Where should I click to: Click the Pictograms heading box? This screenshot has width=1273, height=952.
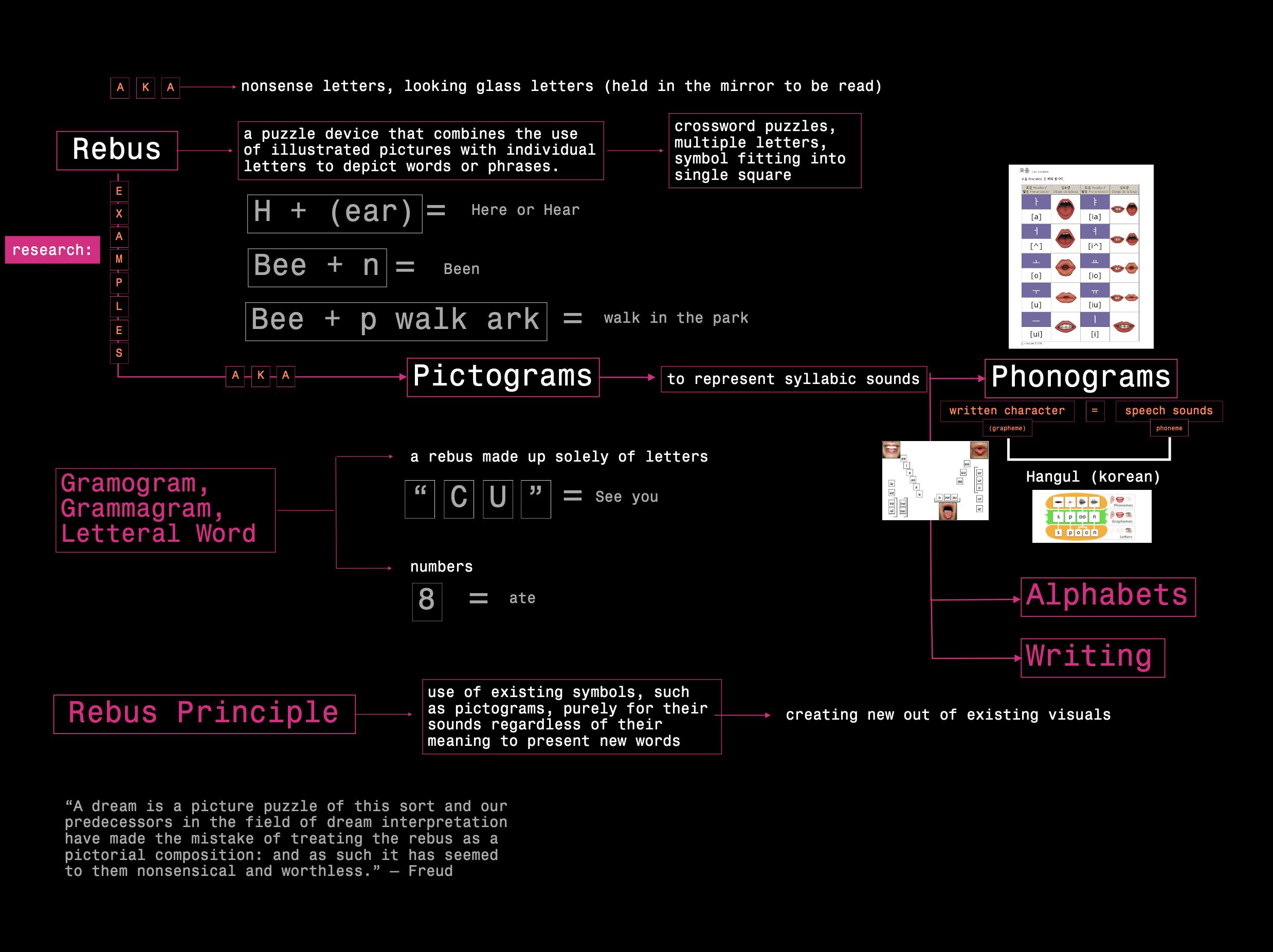coord(503,377)
